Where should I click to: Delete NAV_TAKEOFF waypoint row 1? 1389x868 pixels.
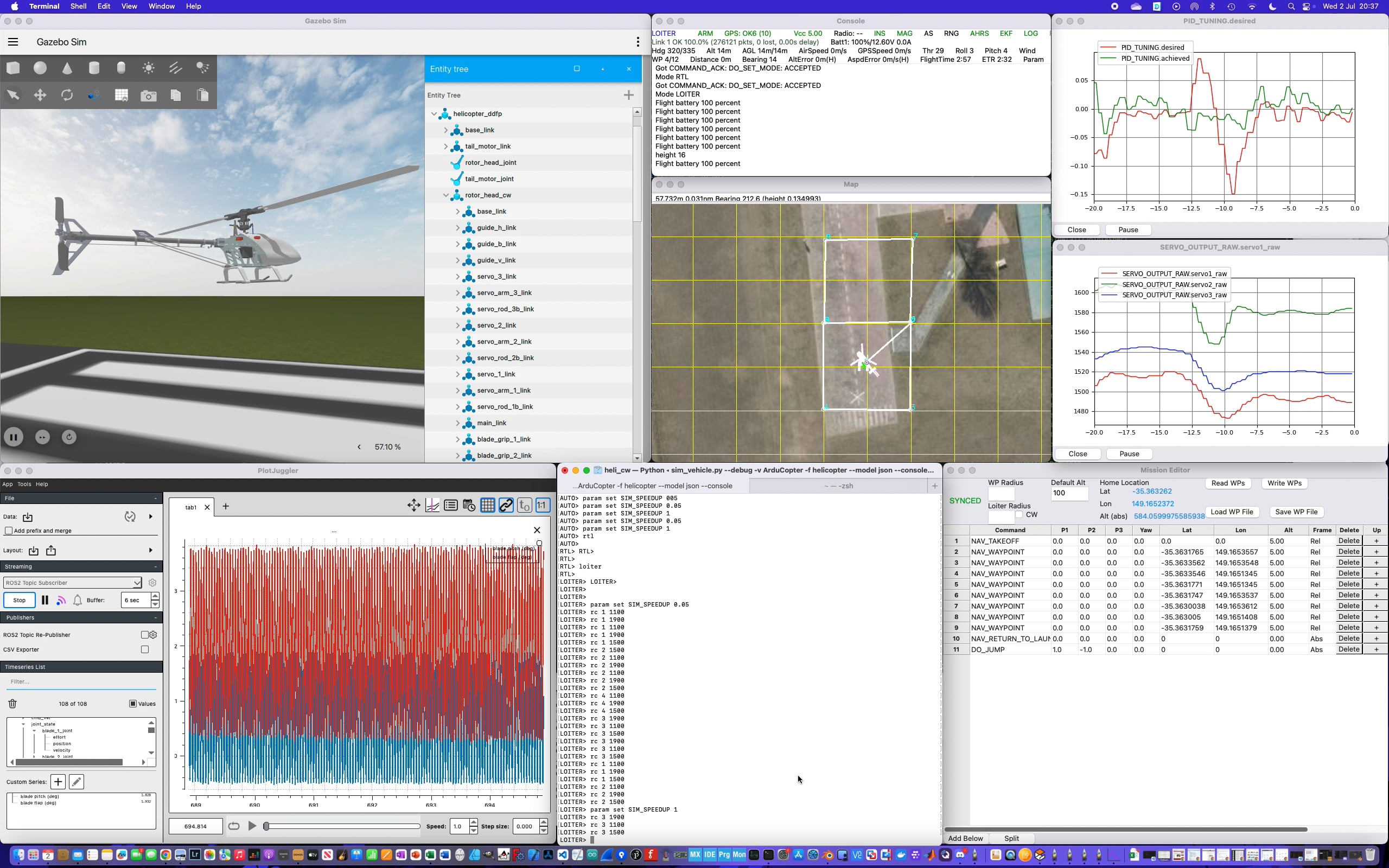[1349, 541]
